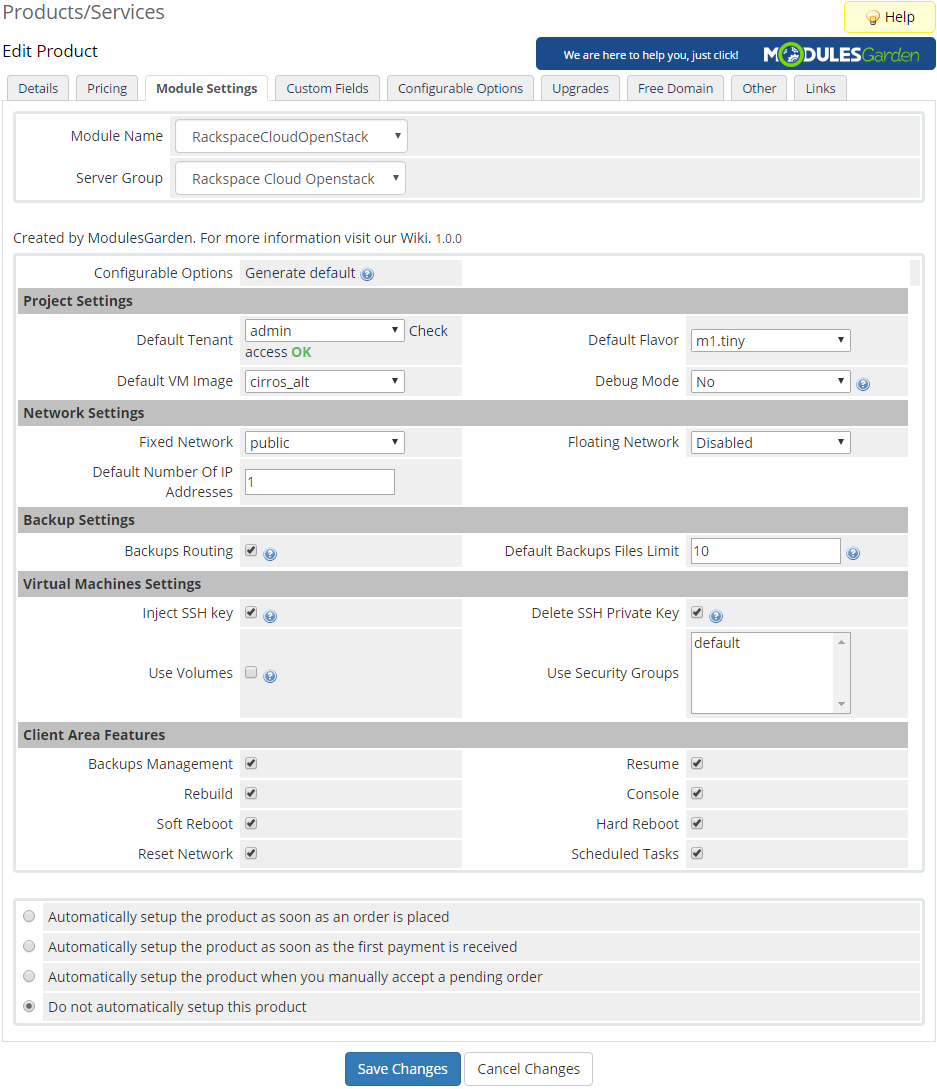Click help icon beside Debug Mode dropdown

coord(863,383)
